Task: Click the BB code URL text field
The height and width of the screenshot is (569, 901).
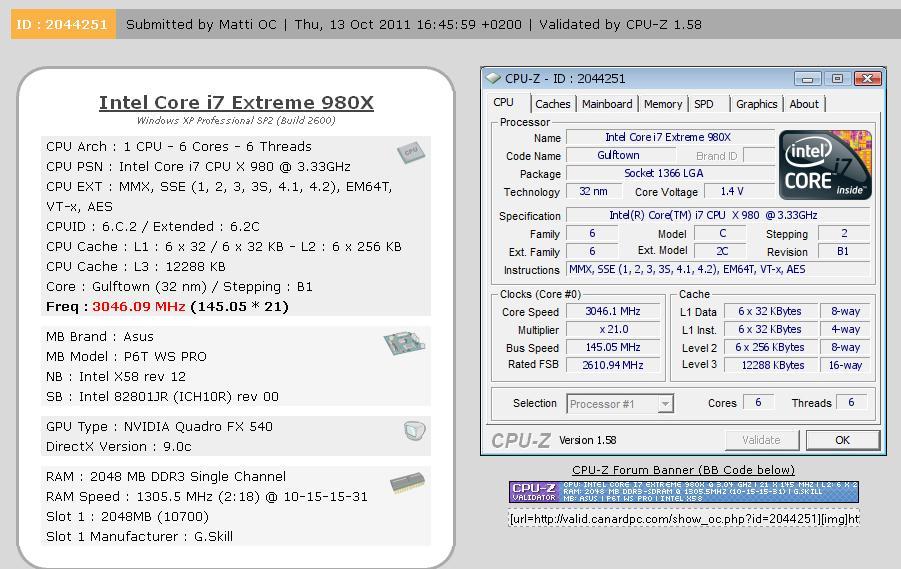Action: tap(684, 519)
